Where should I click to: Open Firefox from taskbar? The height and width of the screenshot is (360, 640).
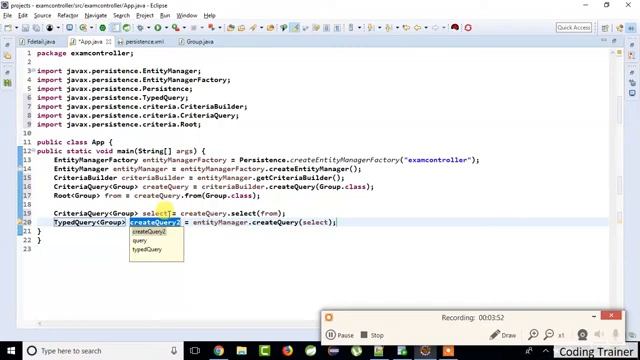coord(287,351)
